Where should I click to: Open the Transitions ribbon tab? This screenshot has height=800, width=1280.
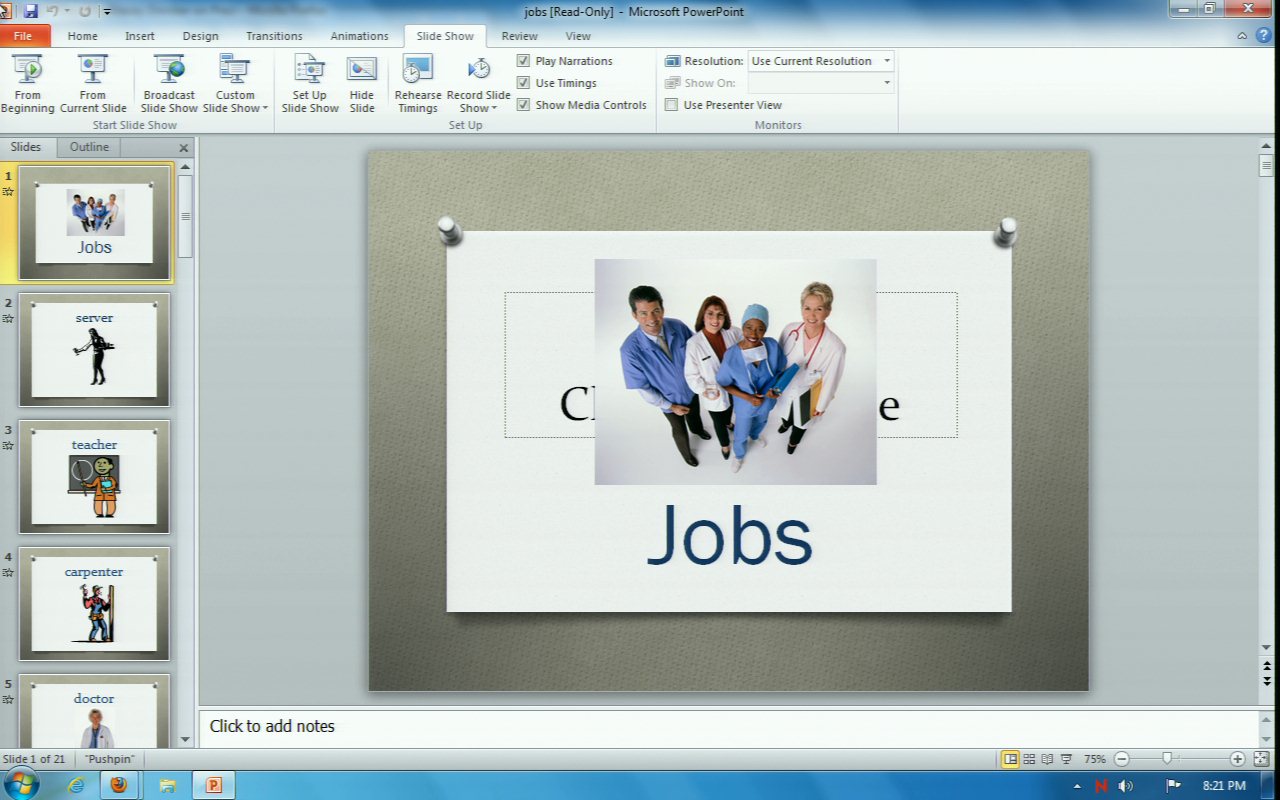coord(274,36)
